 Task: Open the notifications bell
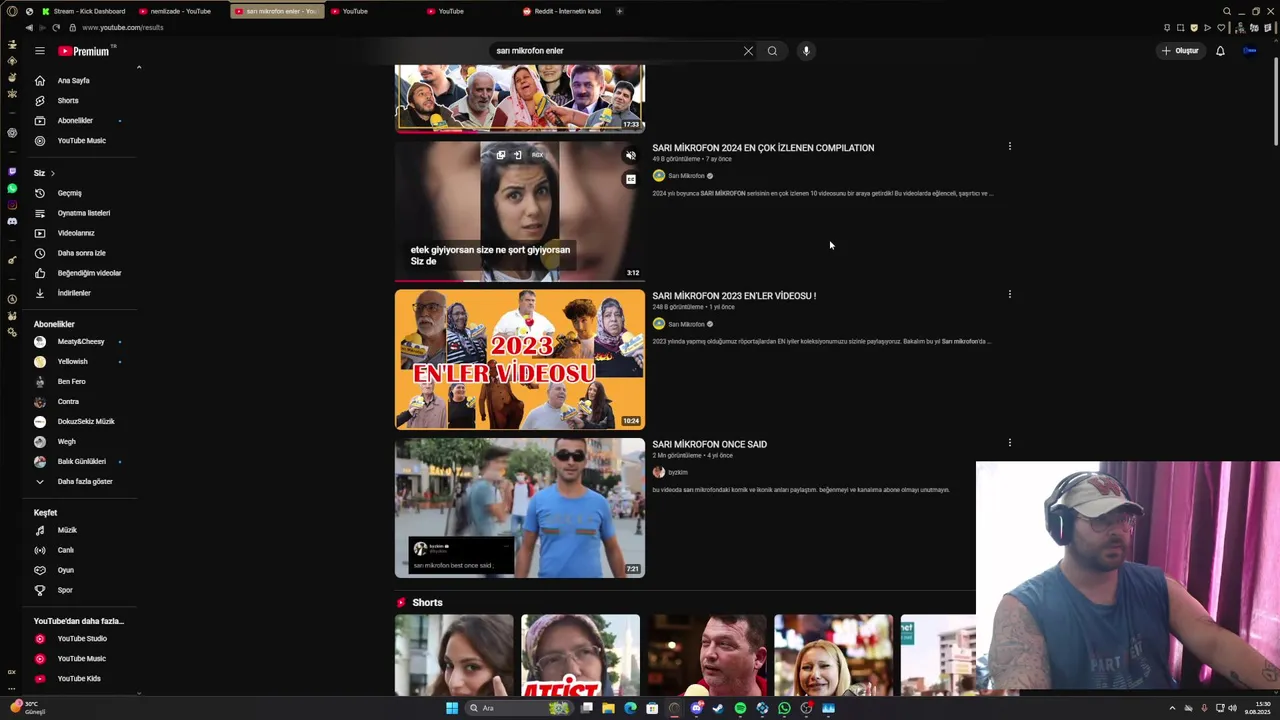coord(1220,51)
